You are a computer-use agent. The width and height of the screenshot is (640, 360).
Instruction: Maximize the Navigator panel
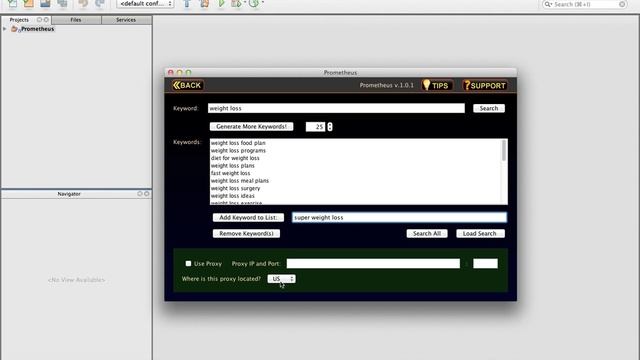pyautogui.click(x=147, y=194)
